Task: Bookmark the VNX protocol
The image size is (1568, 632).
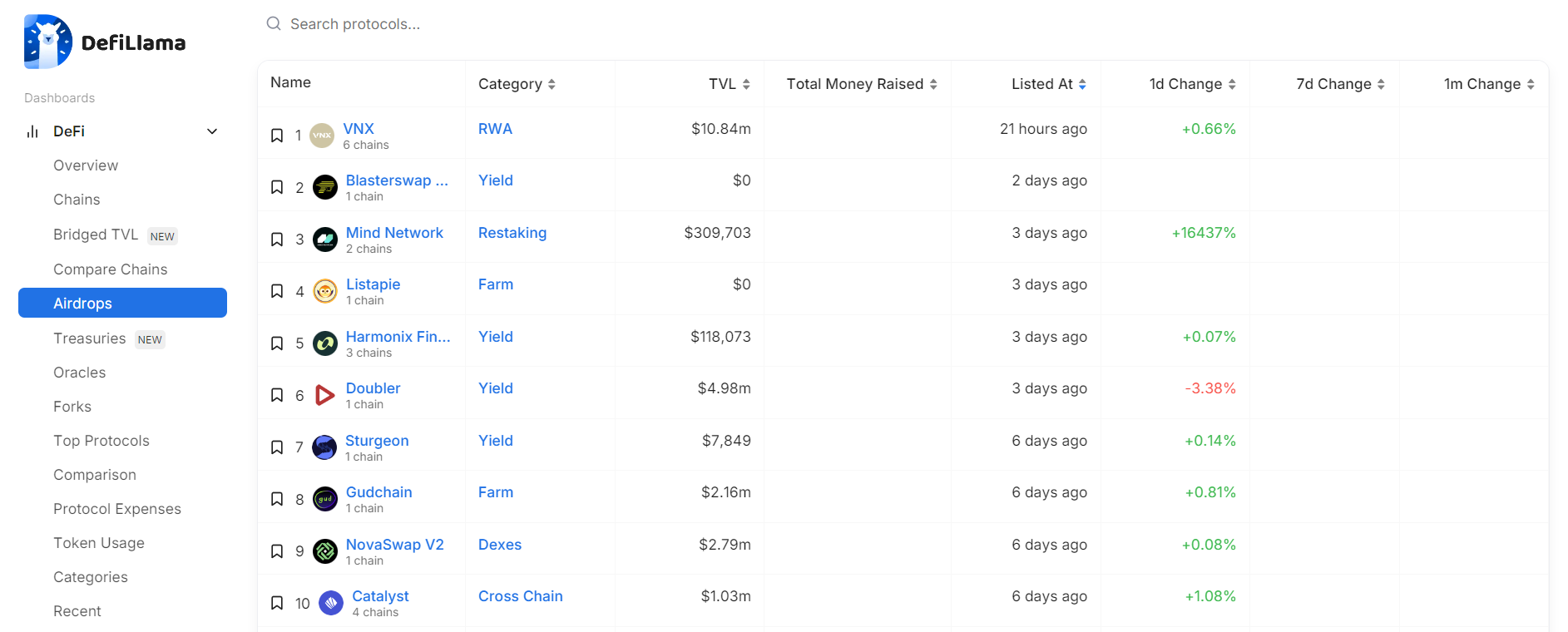Action: [x=277, y=136]
